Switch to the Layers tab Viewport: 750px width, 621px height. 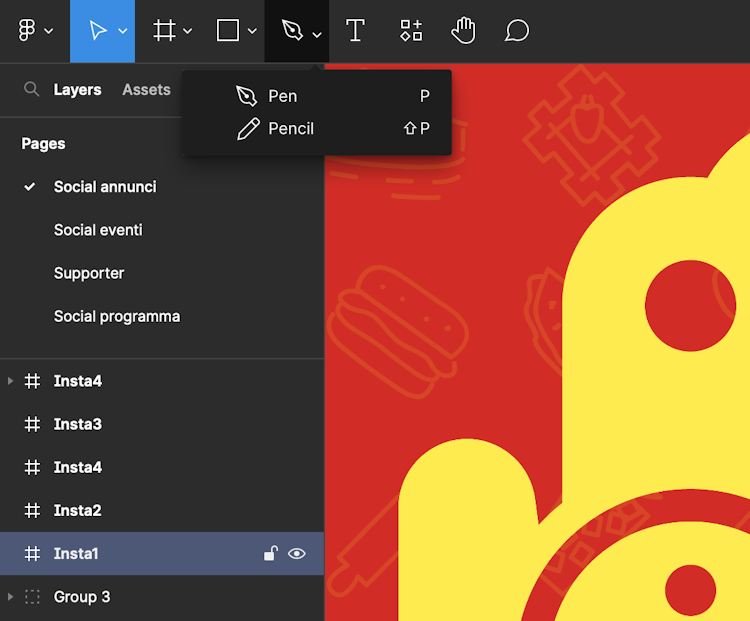pyautogui.click(x=77, y=89)
